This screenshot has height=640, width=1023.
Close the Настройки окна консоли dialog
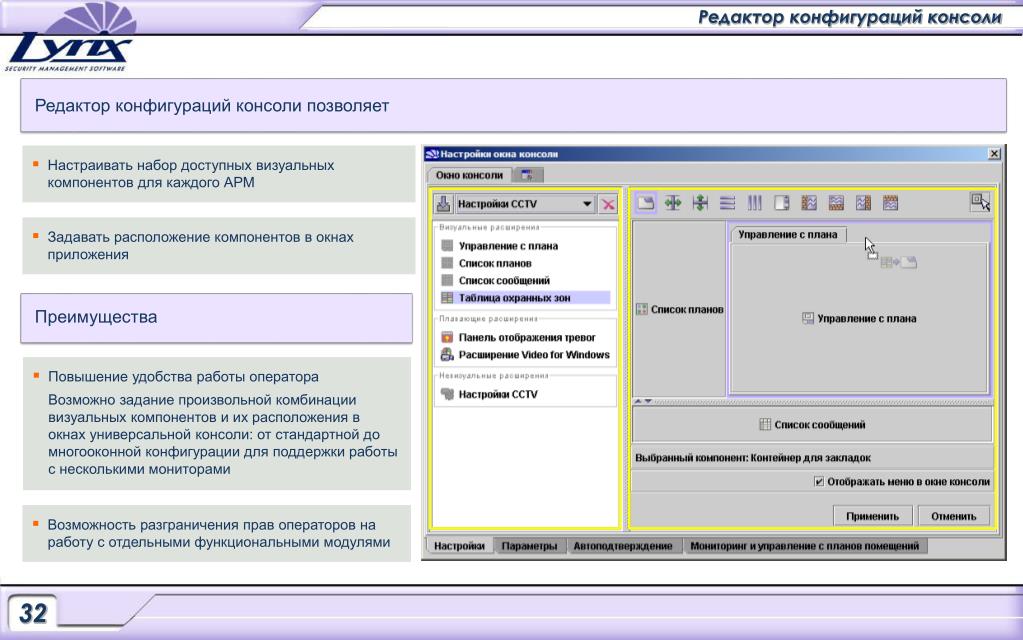point(994,154)
